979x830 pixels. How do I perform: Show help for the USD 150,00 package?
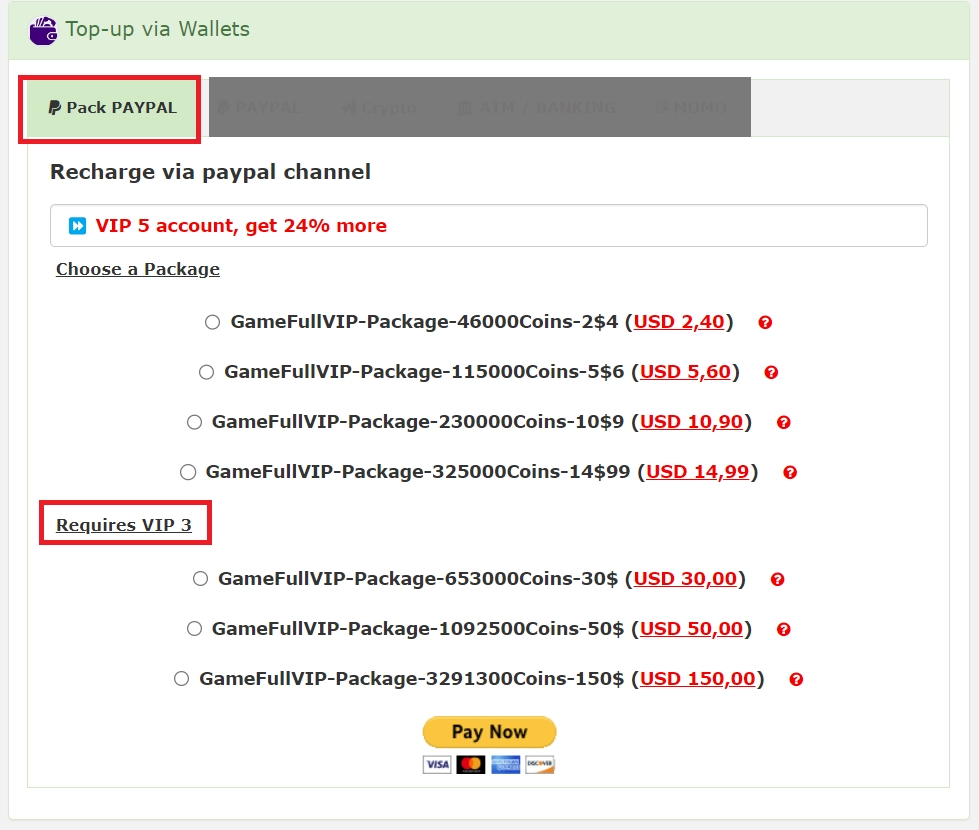coord(796,679)
